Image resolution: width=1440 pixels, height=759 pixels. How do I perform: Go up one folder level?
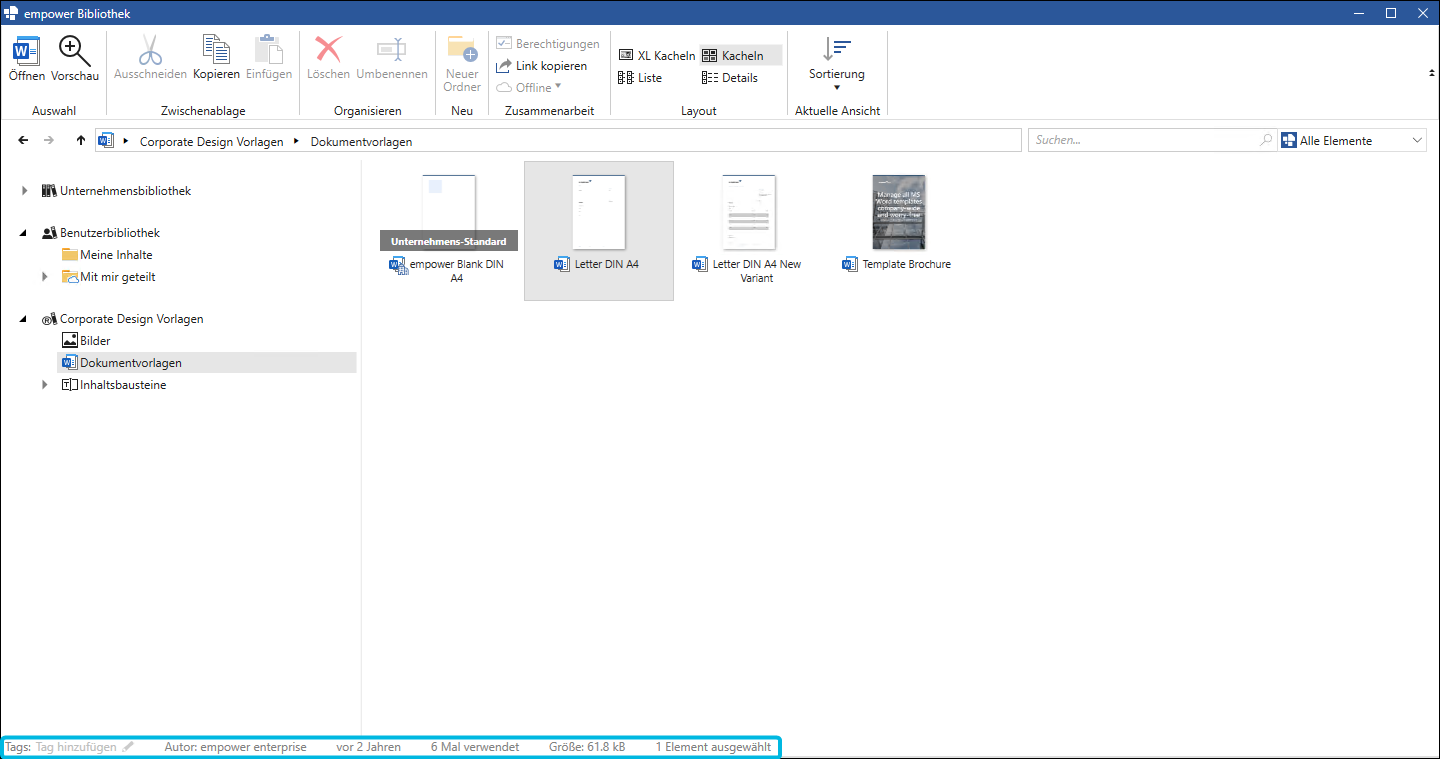[81, 141]
